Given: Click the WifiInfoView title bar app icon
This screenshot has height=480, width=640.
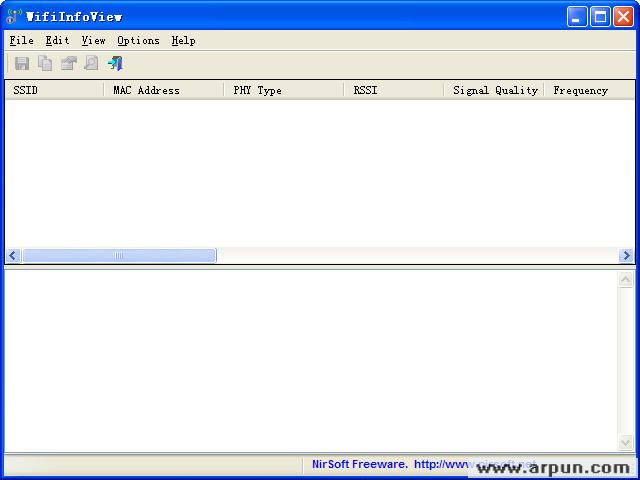Looking at the screenshot, I should tap(14, 16).
